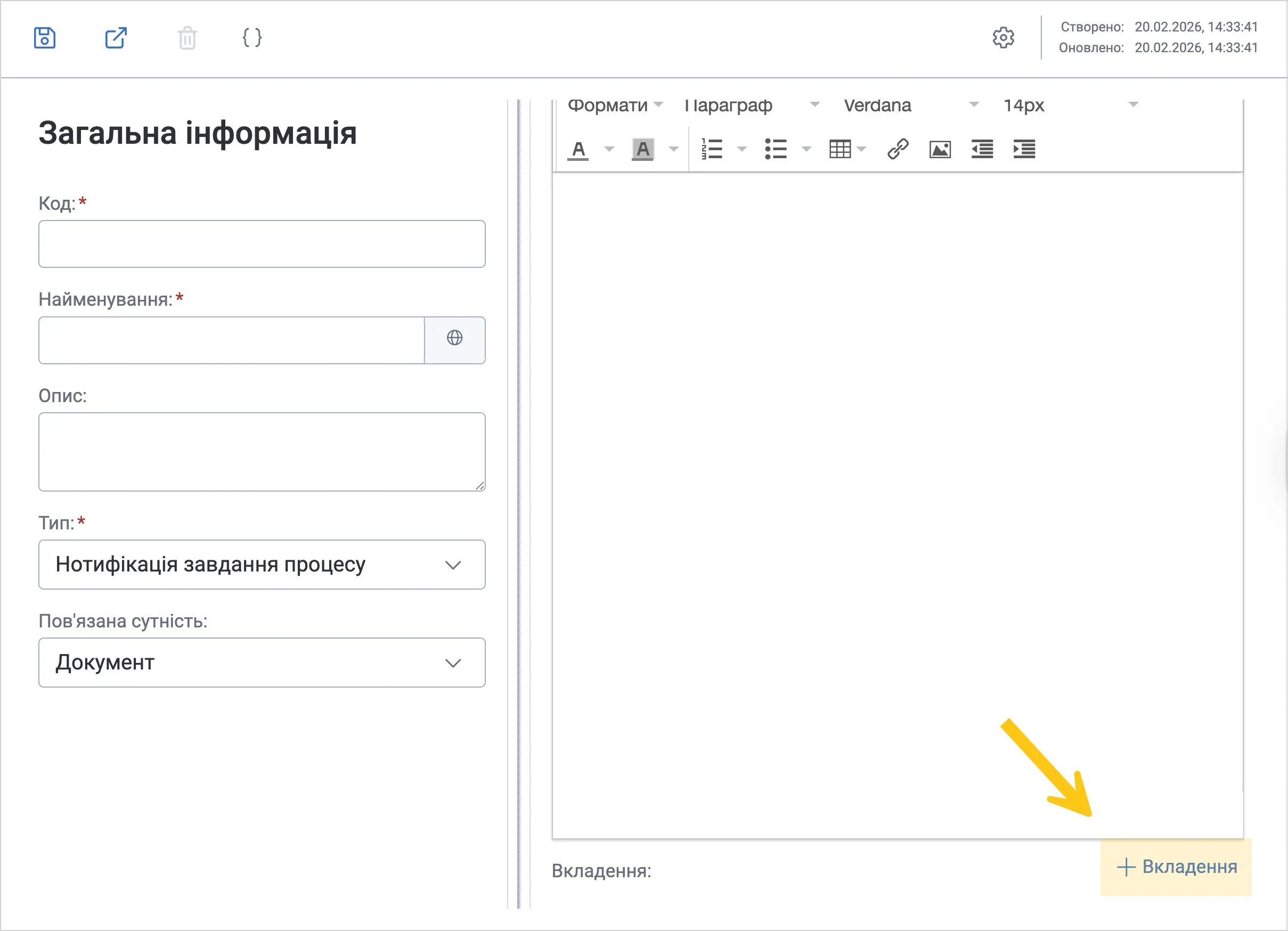
Task: Click the Опис: field label
Action: pos(62,396)
